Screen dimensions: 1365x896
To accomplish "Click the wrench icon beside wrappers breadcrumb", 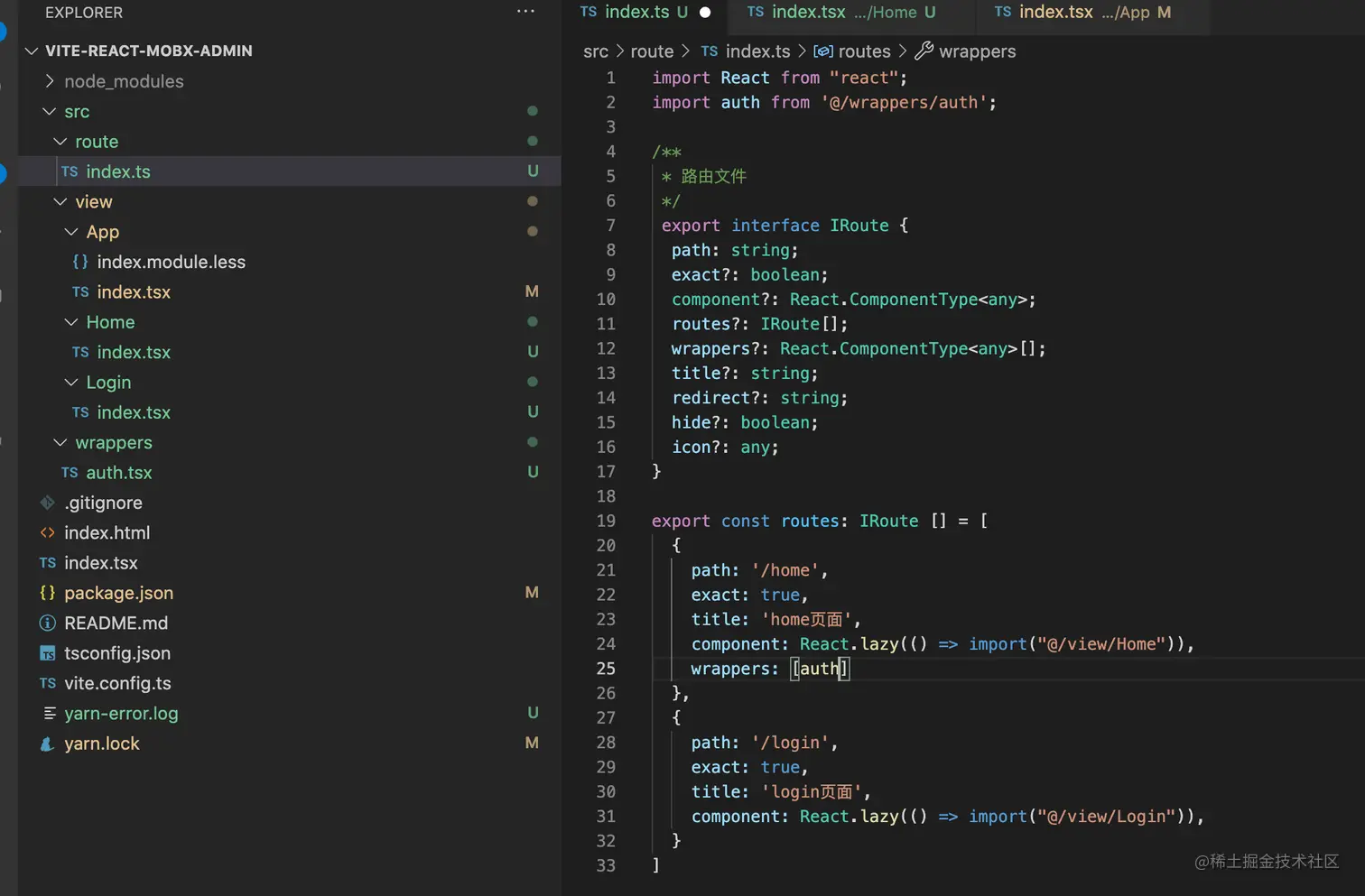I will (x=924, y=51).
